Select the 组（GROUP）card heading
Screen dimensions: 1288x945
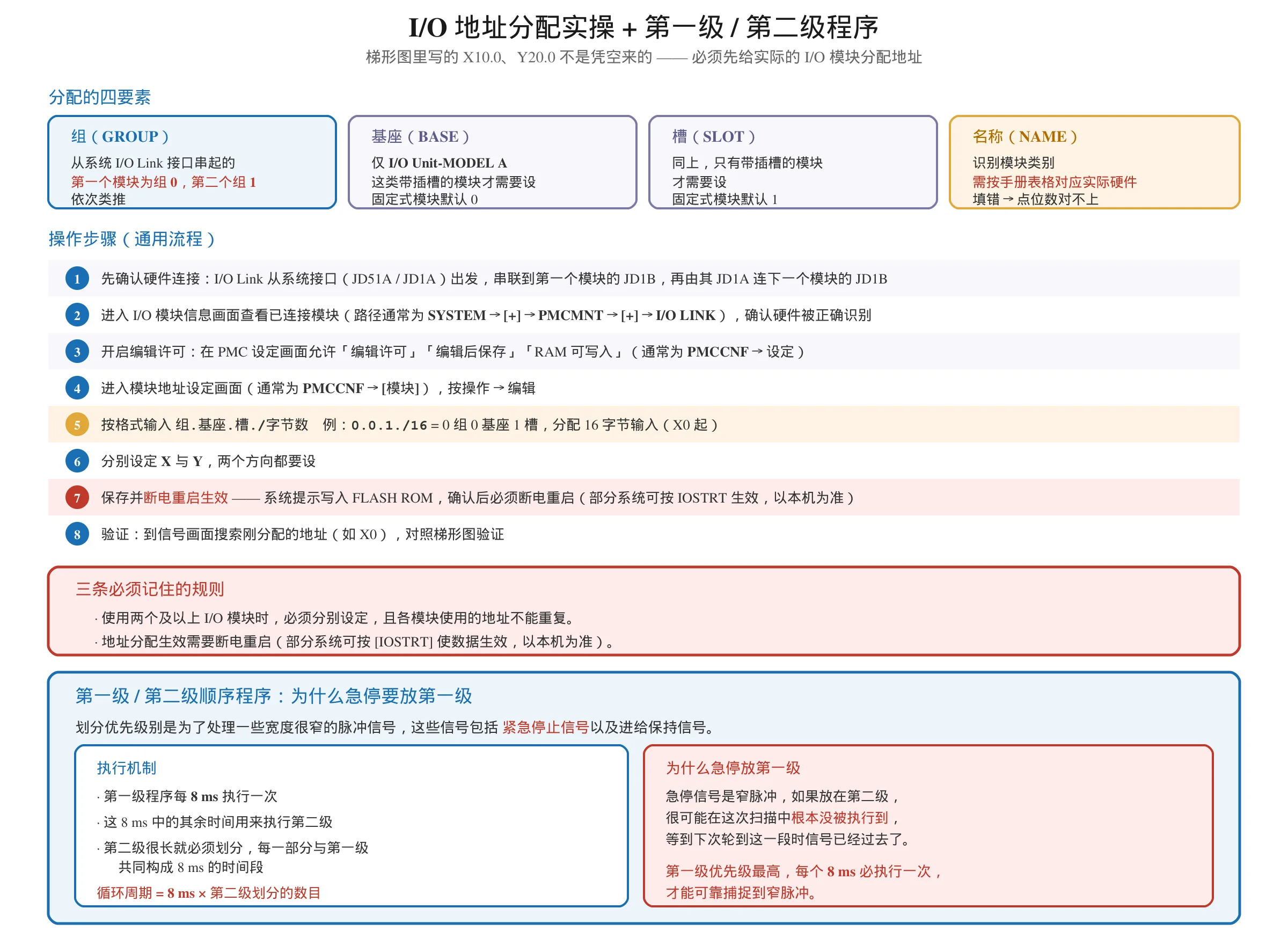(x=120, y=137)
